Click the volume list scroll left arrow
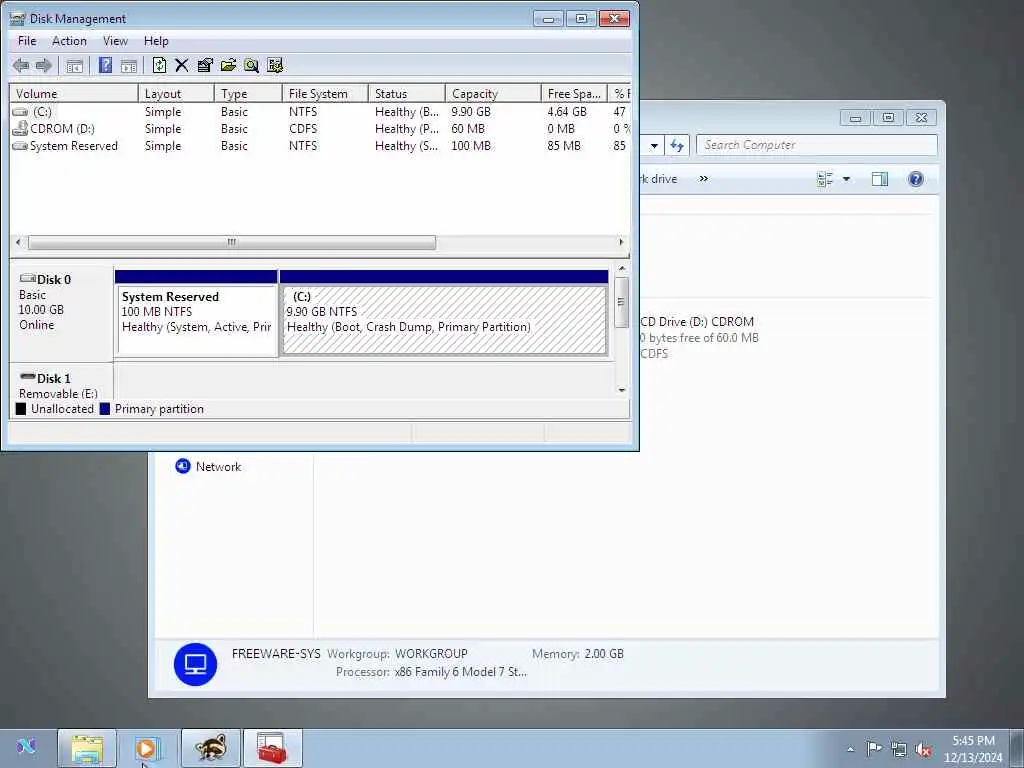 tap(18, 242)
